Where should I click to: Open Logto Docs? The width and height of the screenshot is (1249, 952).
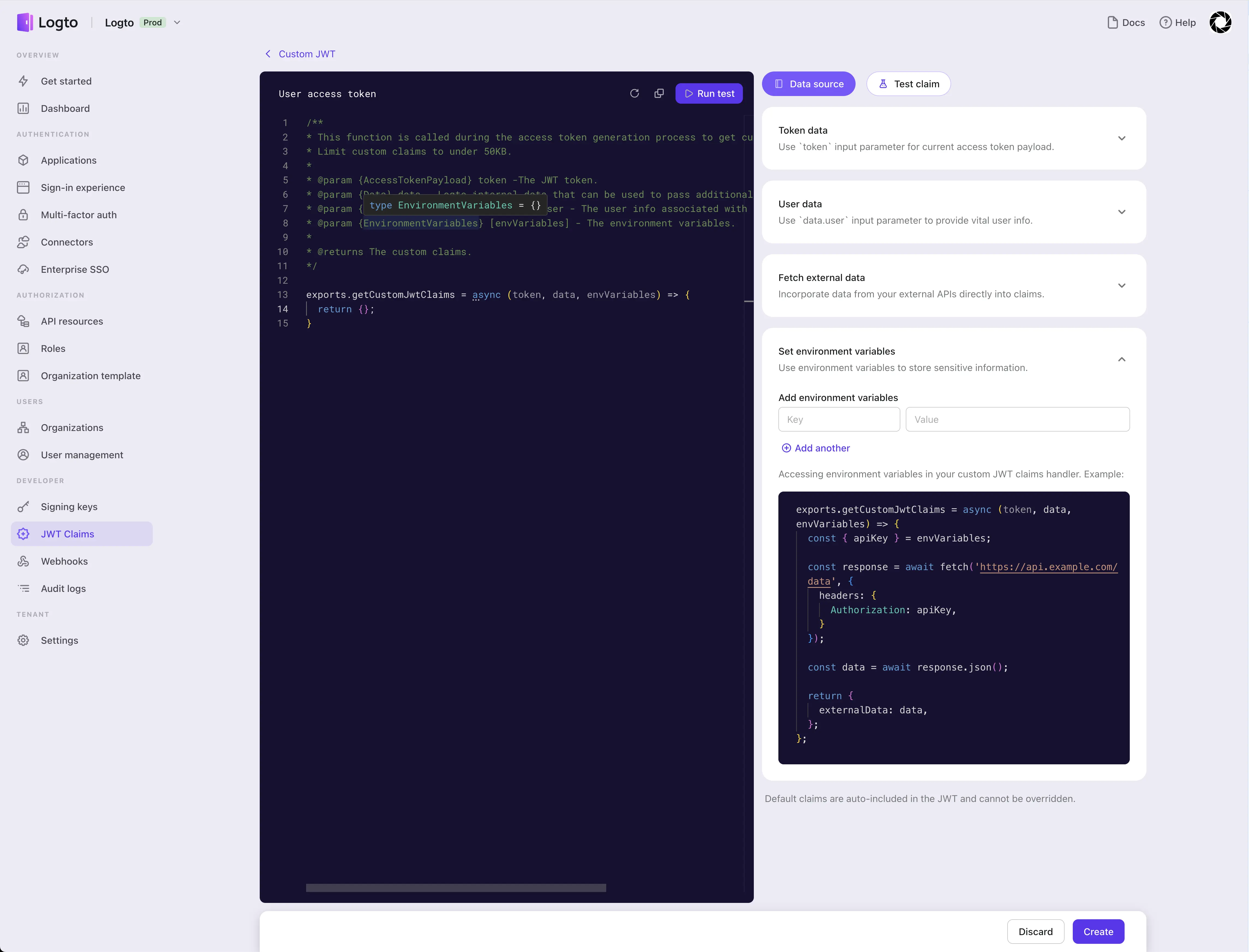[x=1126, y=22]
